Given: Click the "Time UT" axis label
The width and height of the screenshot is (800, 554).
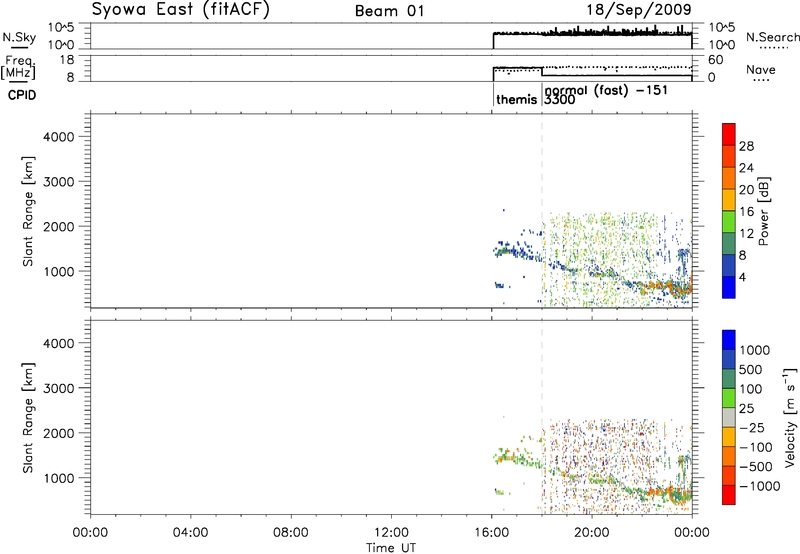Looking at the screenshot, I should [x=391, y=548].
